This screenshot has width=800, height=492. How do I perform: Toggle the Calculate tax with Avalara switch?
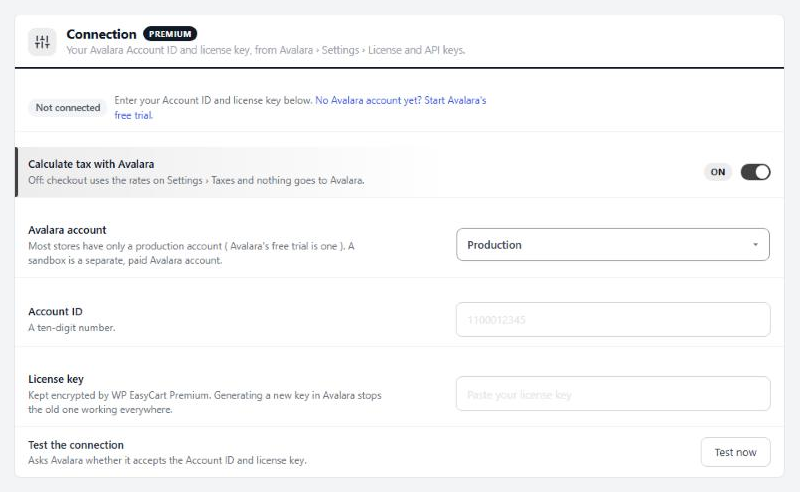[x=755, y=172]
